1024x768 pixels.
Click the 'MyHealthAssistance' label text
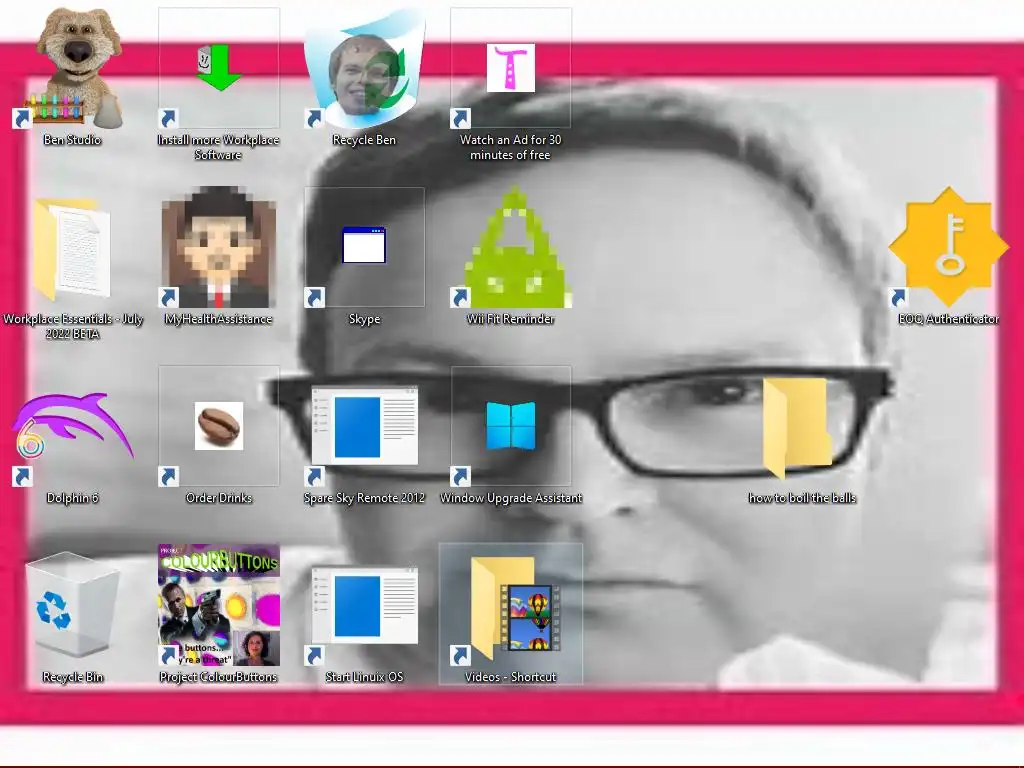[x=219, y=319]
